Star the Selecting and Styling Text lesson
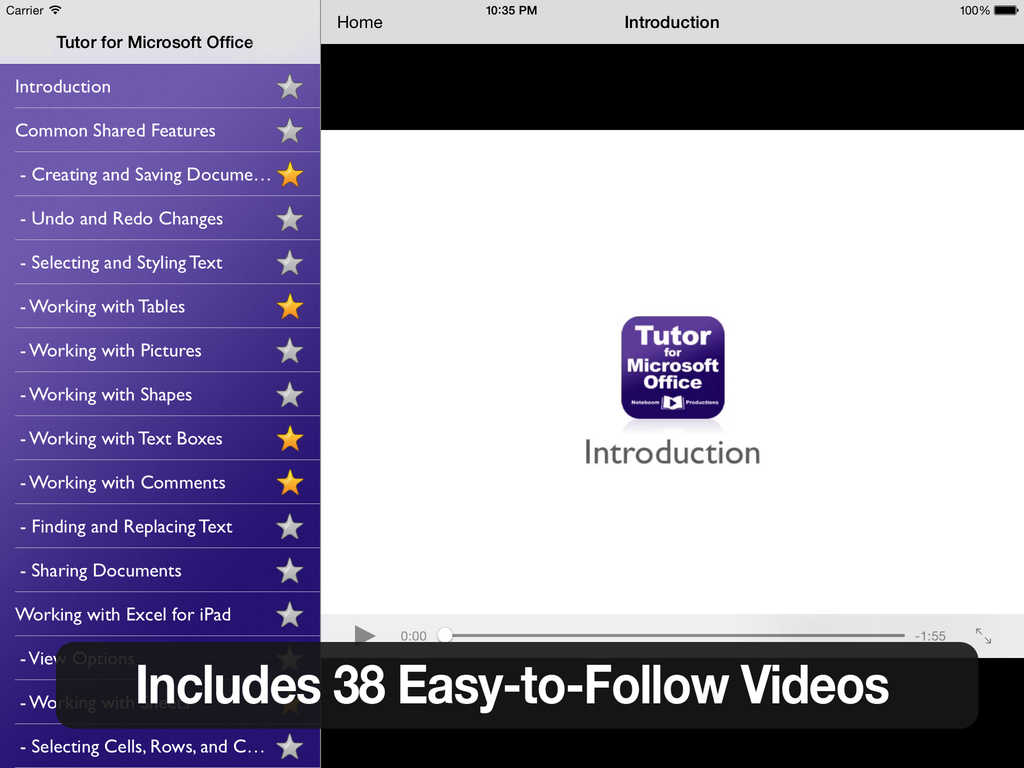The image size is (1024, 768). (290, 263)
